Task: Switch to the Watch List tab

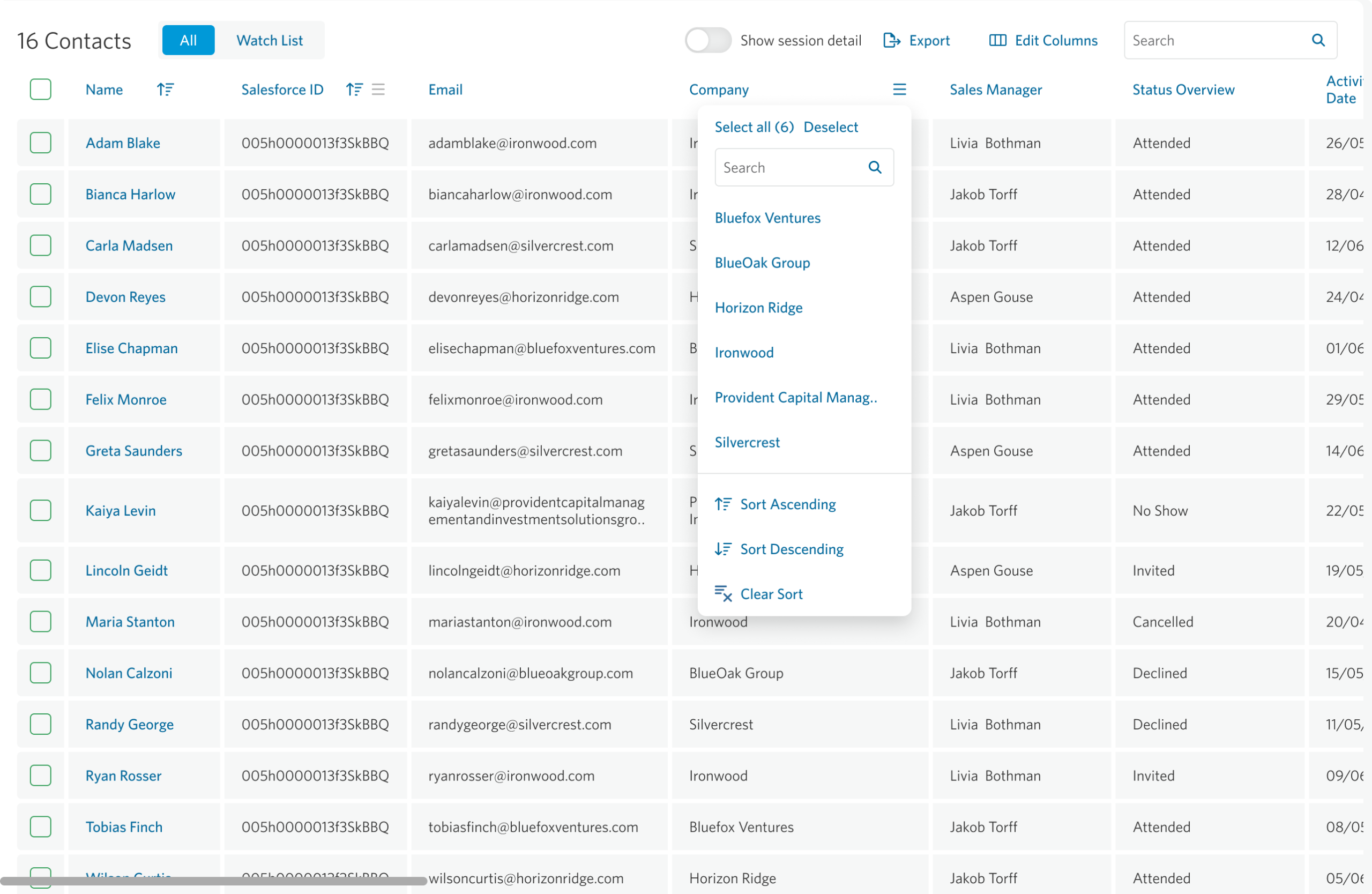Action: click(x=269, y=40)
